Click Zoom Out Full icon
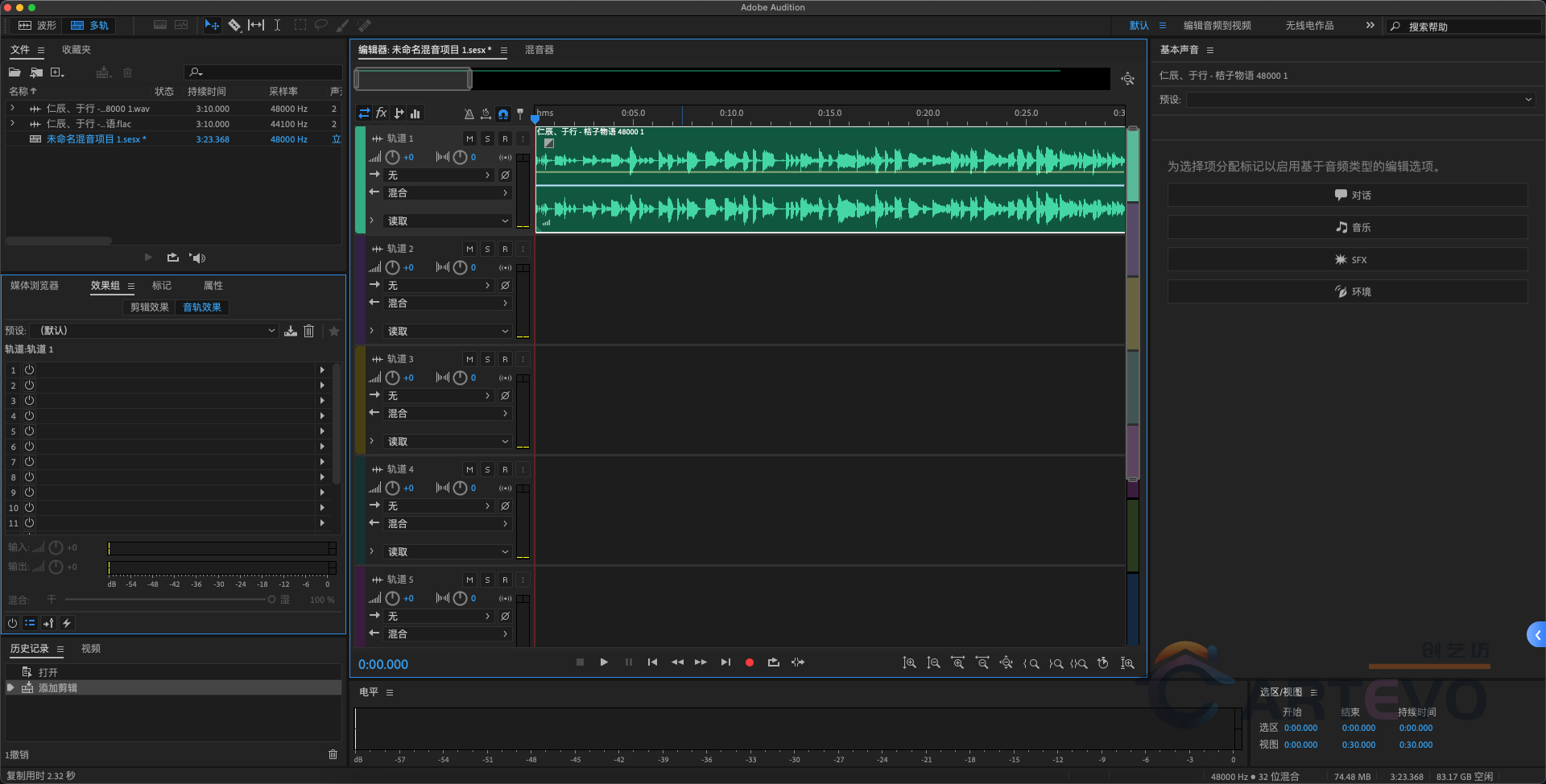1546x784 pixels. point(1006,663)
